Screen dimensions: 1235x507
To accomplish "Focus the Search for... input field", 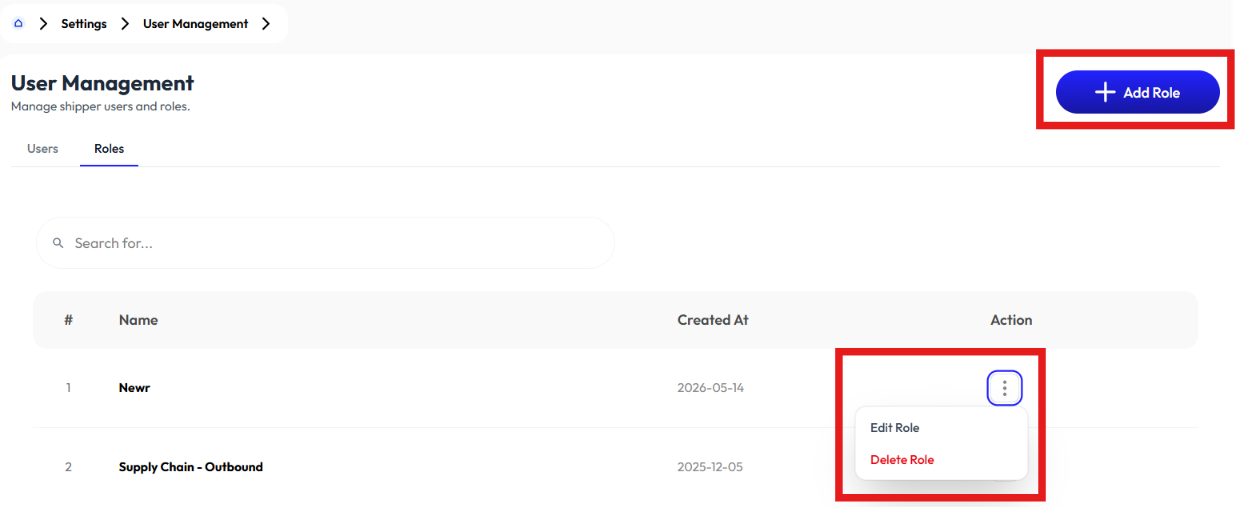I will pyautogui.click(x=325, y=243).
